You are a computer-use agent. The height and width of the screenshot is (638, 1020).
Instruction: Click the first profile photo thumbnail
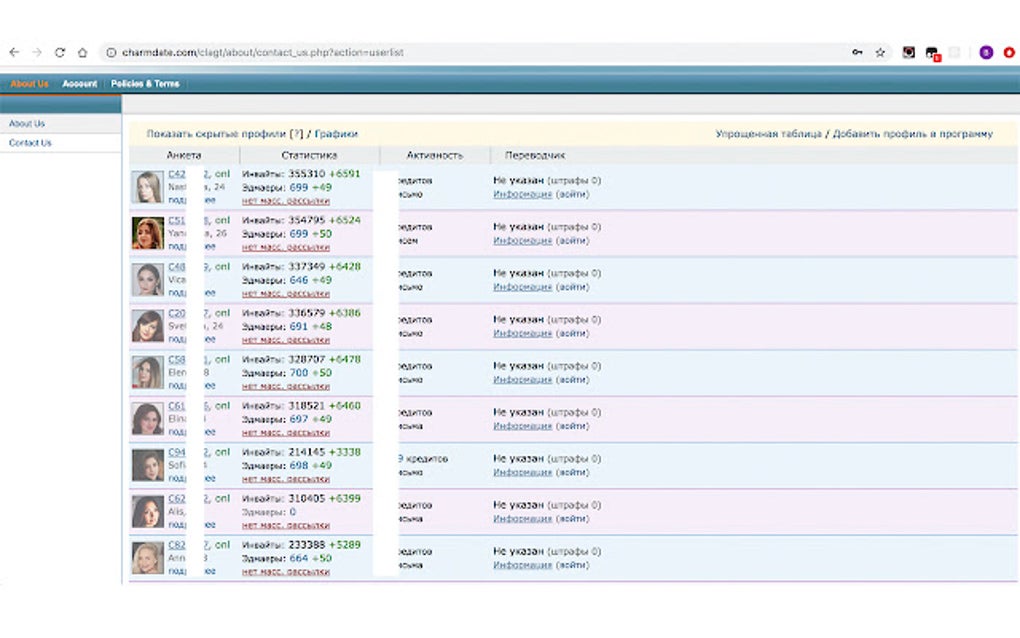click(x=147, y=186)
